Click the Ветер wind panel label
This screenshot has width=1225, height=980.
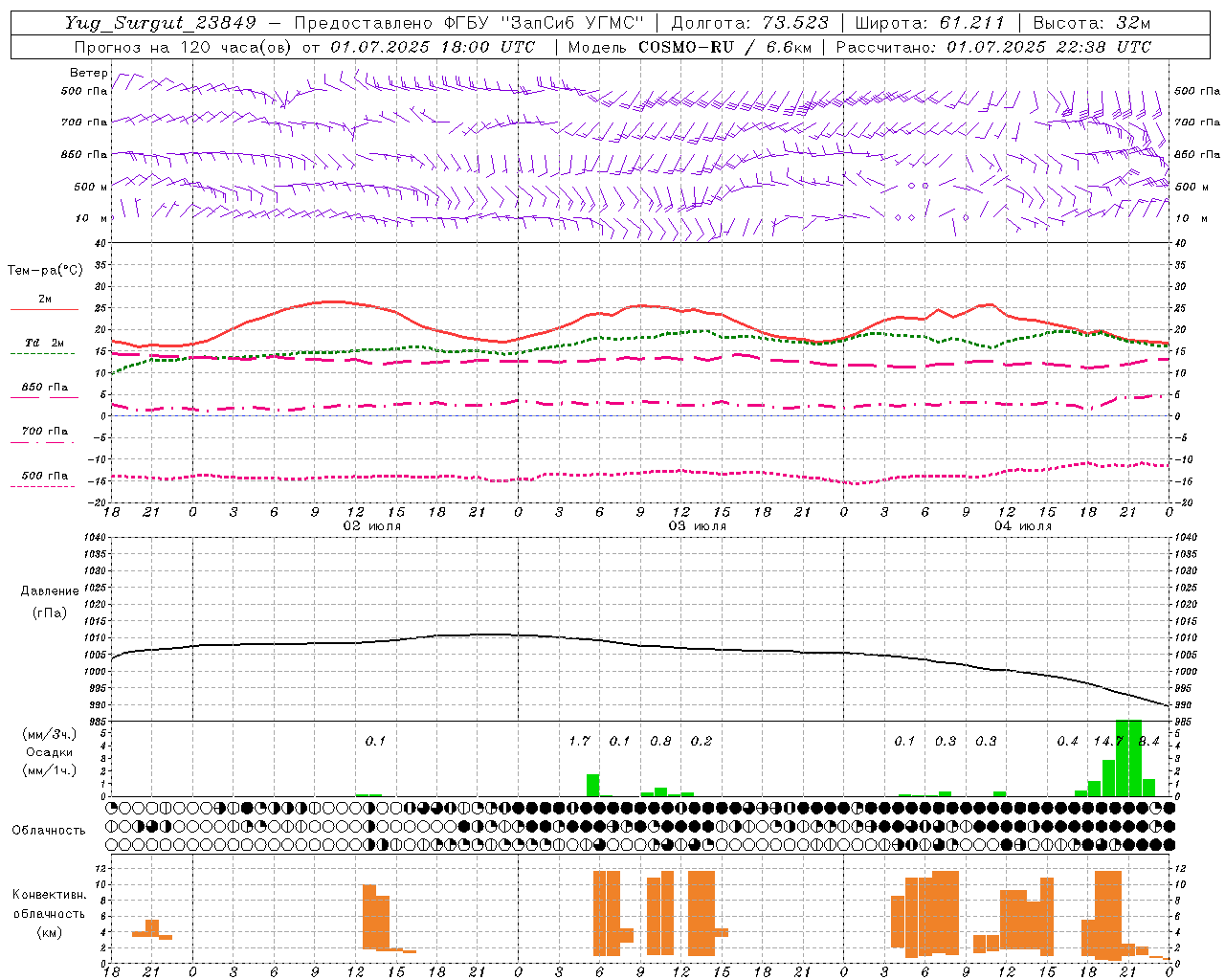coord(88,73)
